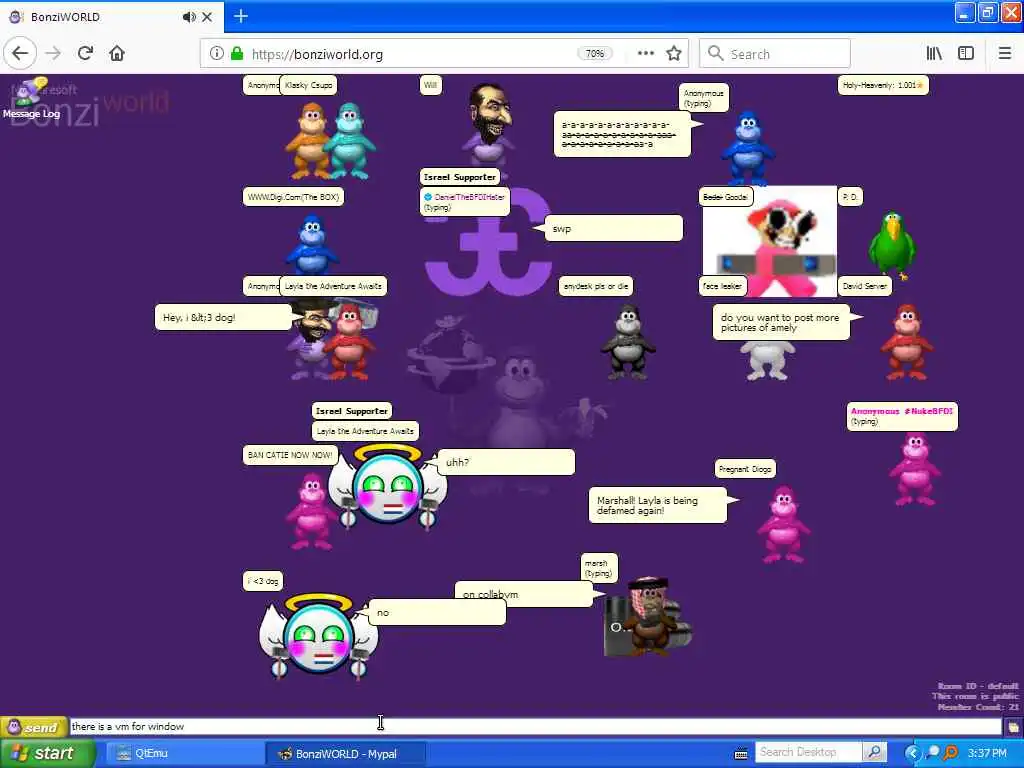This screenshot has height=768, width=1024.
Task: Focus the Search Desktop field
Action: tap(808, 752)
